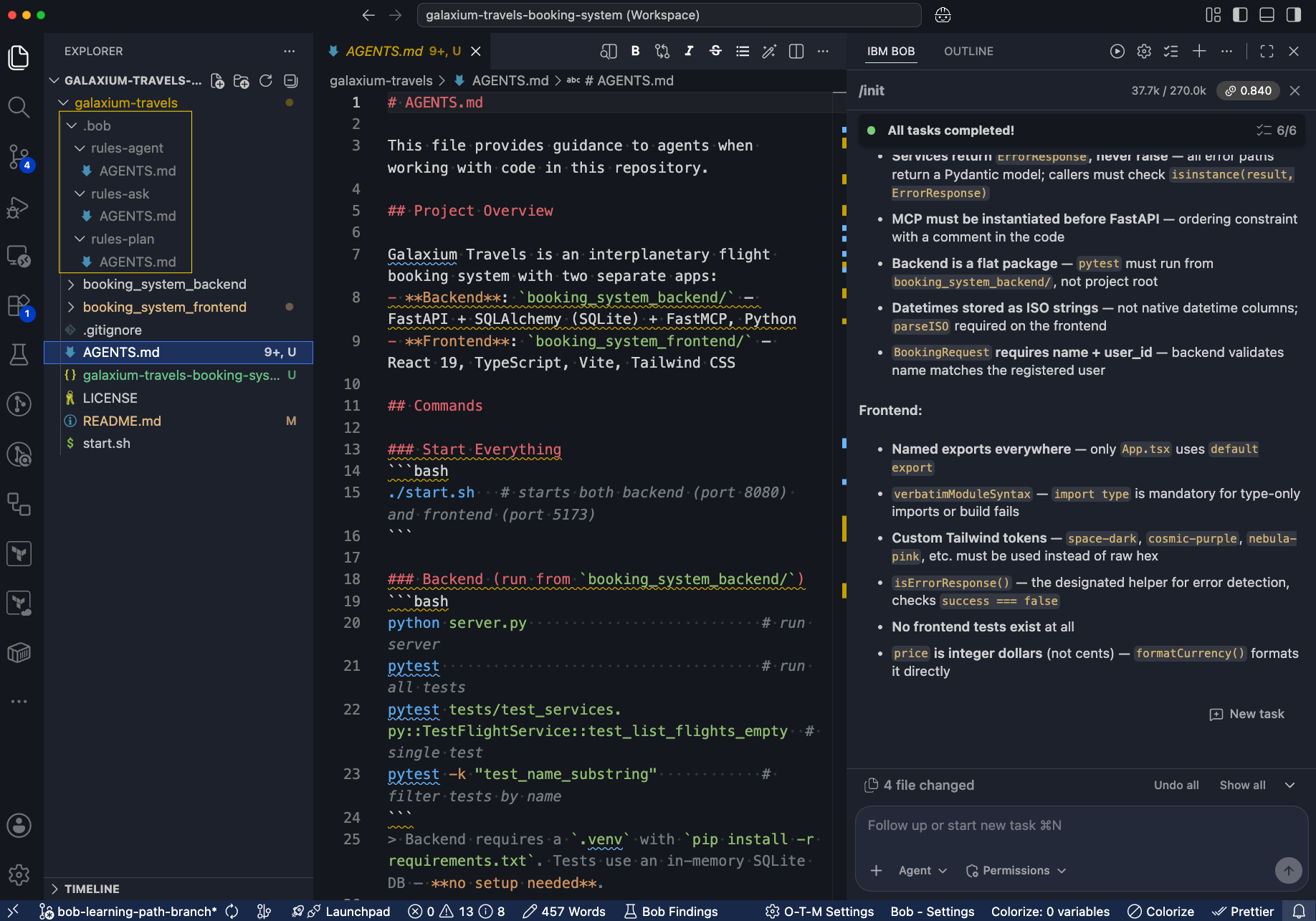Toggle strikethrough formatting in editor toolbar
This screenshot has height=921, width=1316.
pyautogui.click(x=715, y=51)
